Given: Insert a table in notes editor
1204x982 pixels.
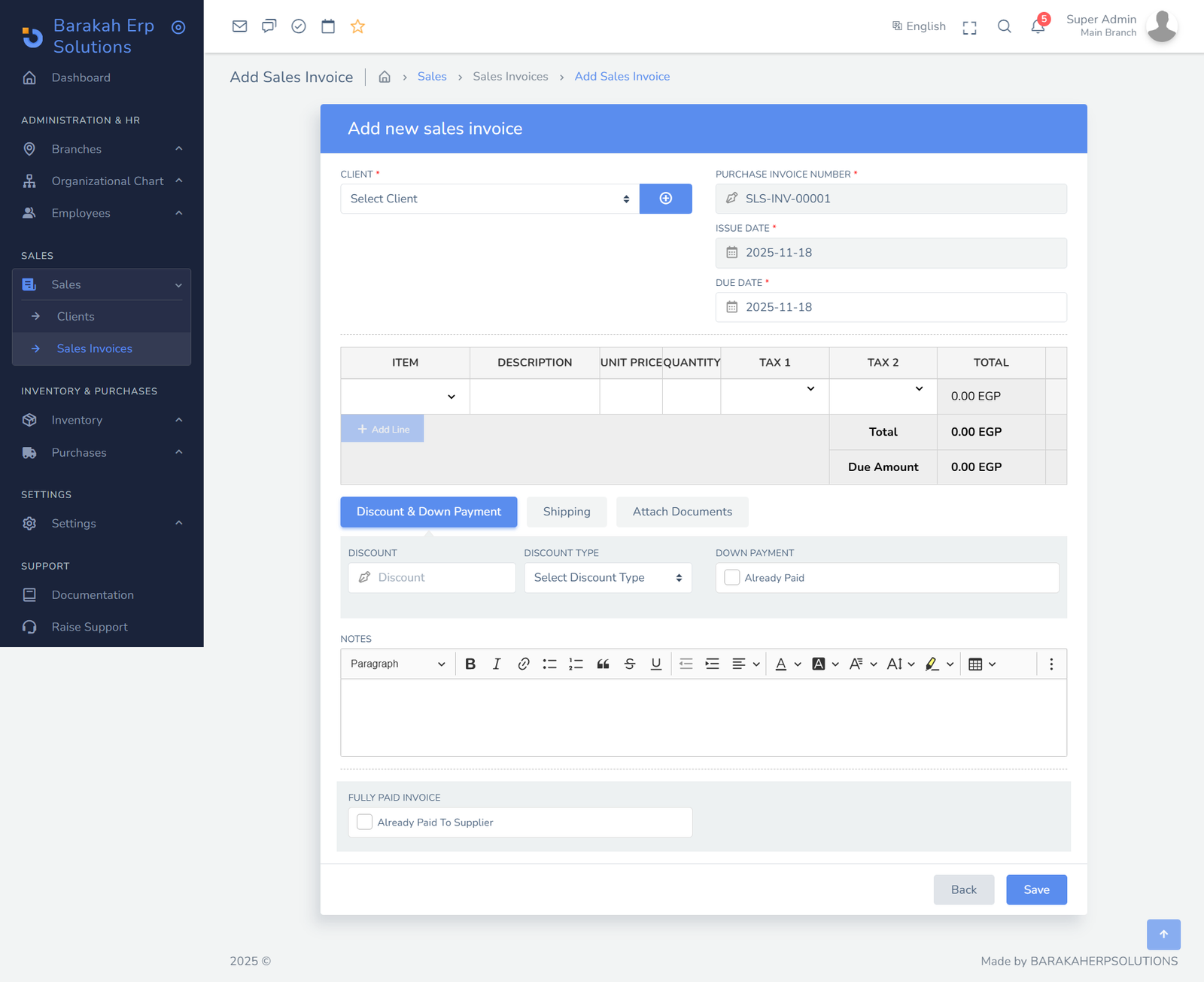Looking at the screenshot, I should (975, 664).
